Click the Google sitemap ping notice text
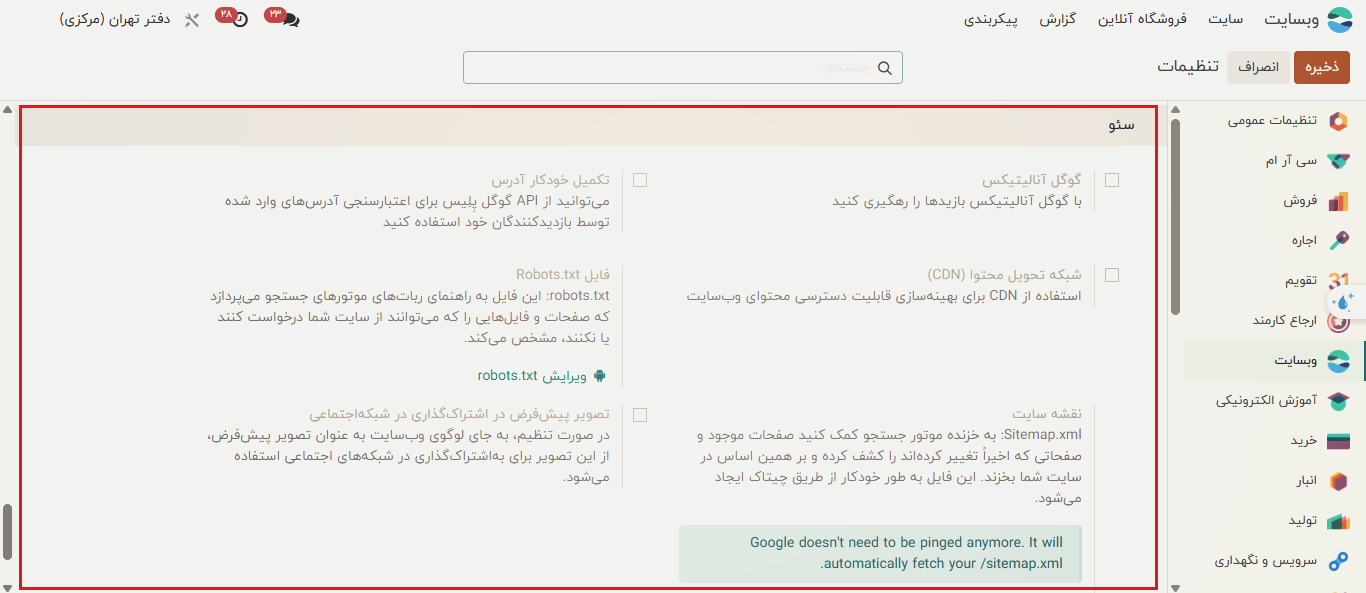Viewport: 1366px width, 593px height. coord(907,553)
